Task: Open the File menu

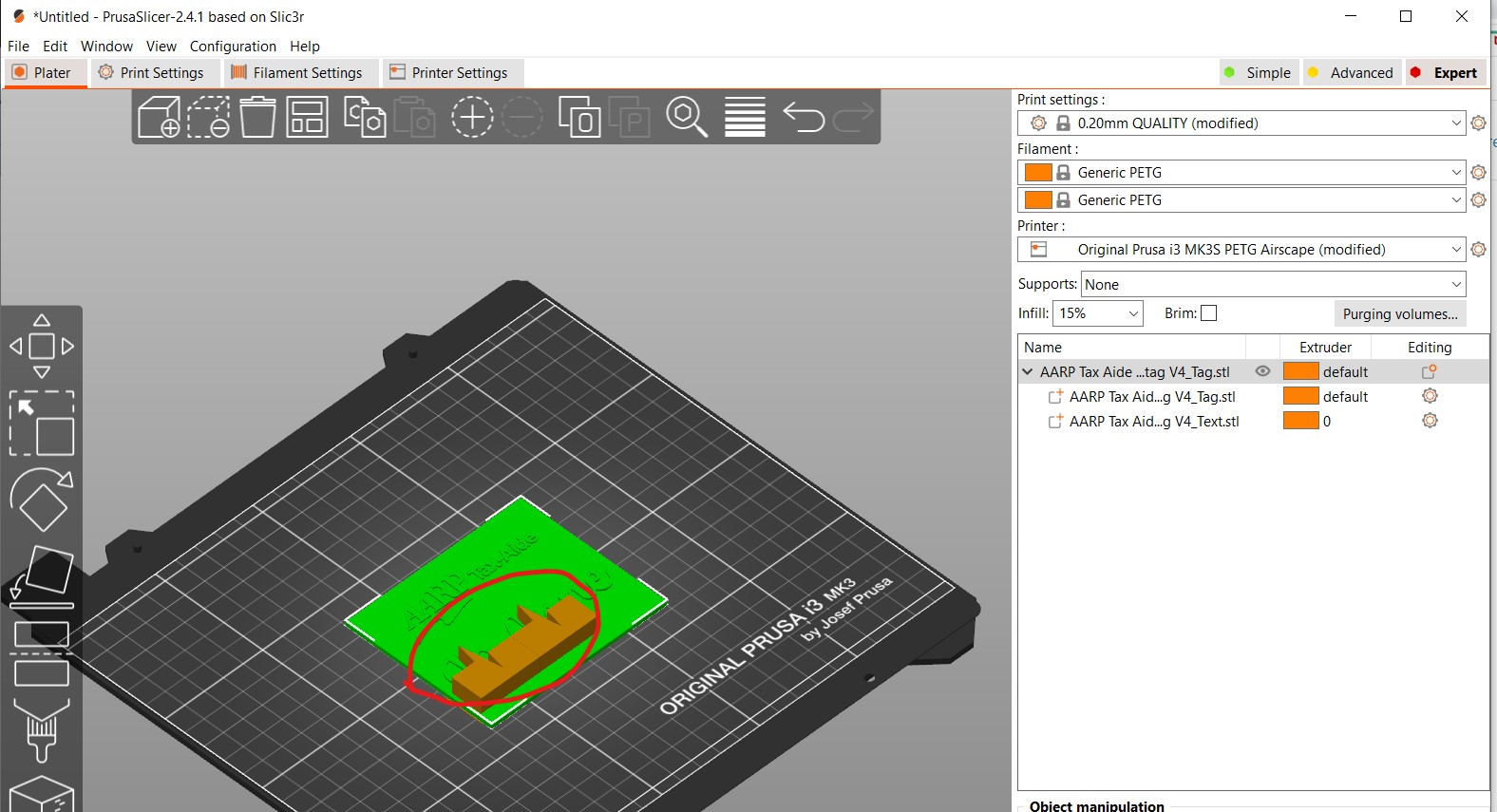Action: click(x=18, y=46)
